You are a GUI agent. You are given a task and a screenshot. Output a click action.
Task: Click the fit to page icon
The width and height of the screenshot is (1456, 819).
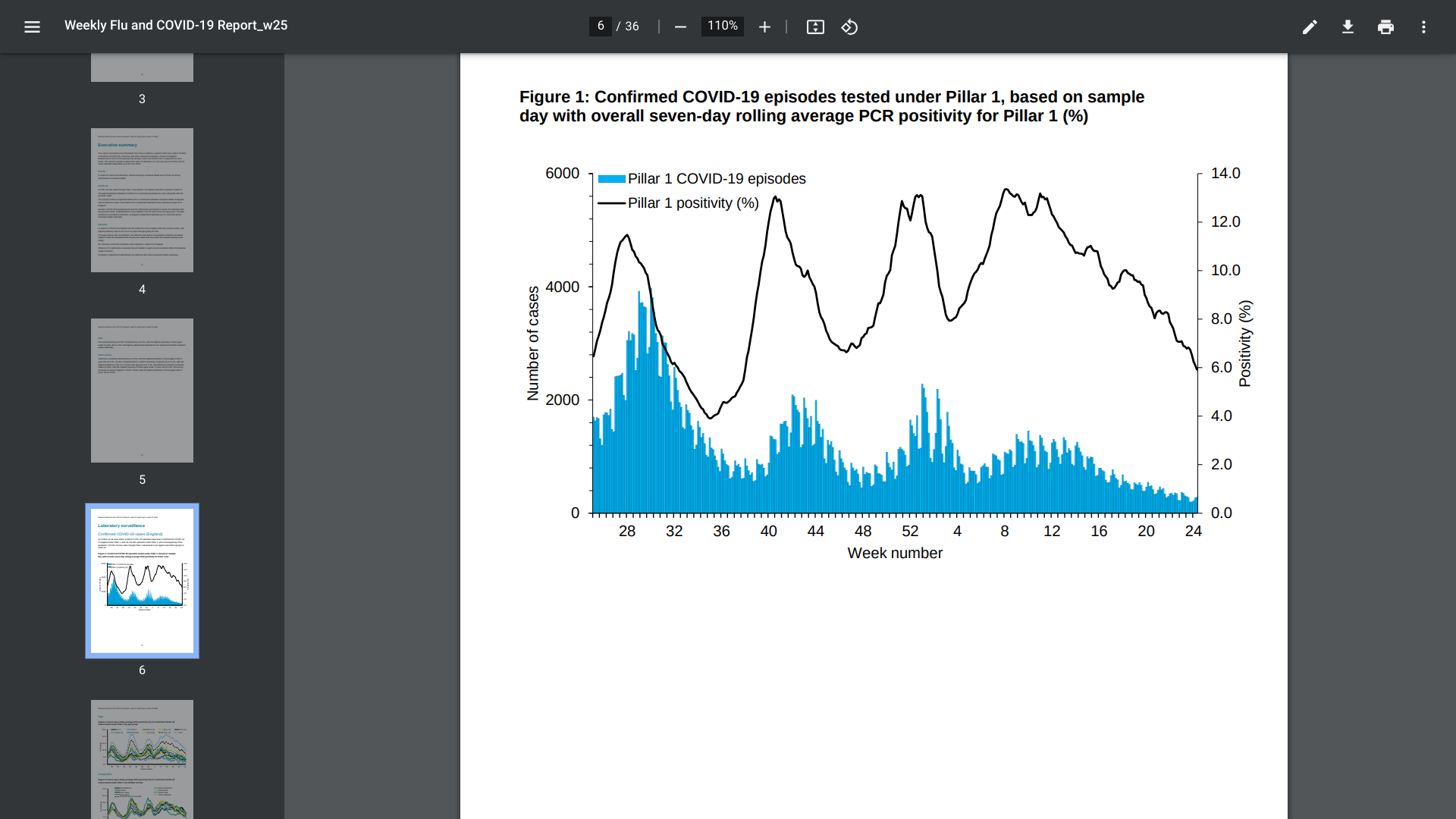(815, 27)
